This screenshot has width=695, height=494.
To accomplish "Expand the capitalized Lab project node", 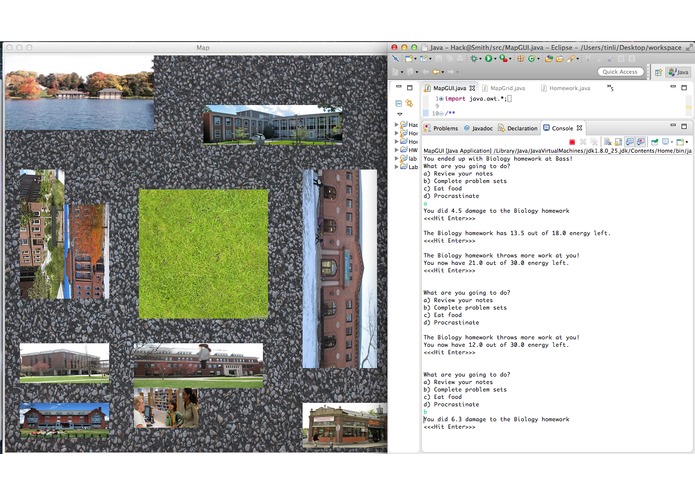I will [396, 167].
